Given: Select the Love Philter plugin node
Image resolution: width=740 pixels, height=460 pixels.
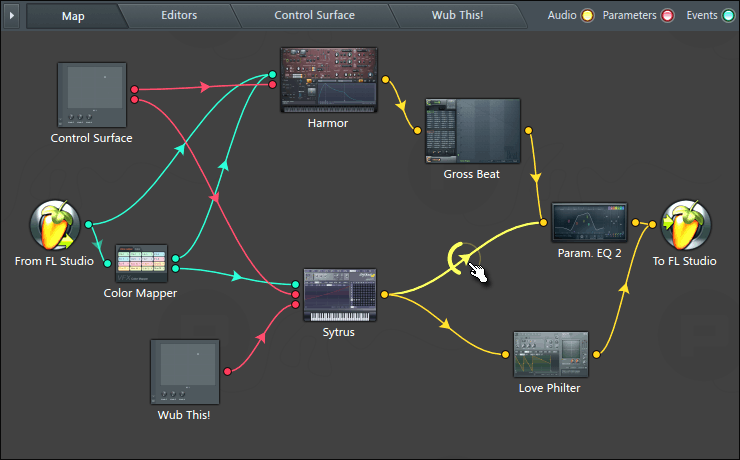Looking at the screenshot, I should click(551, 354).
